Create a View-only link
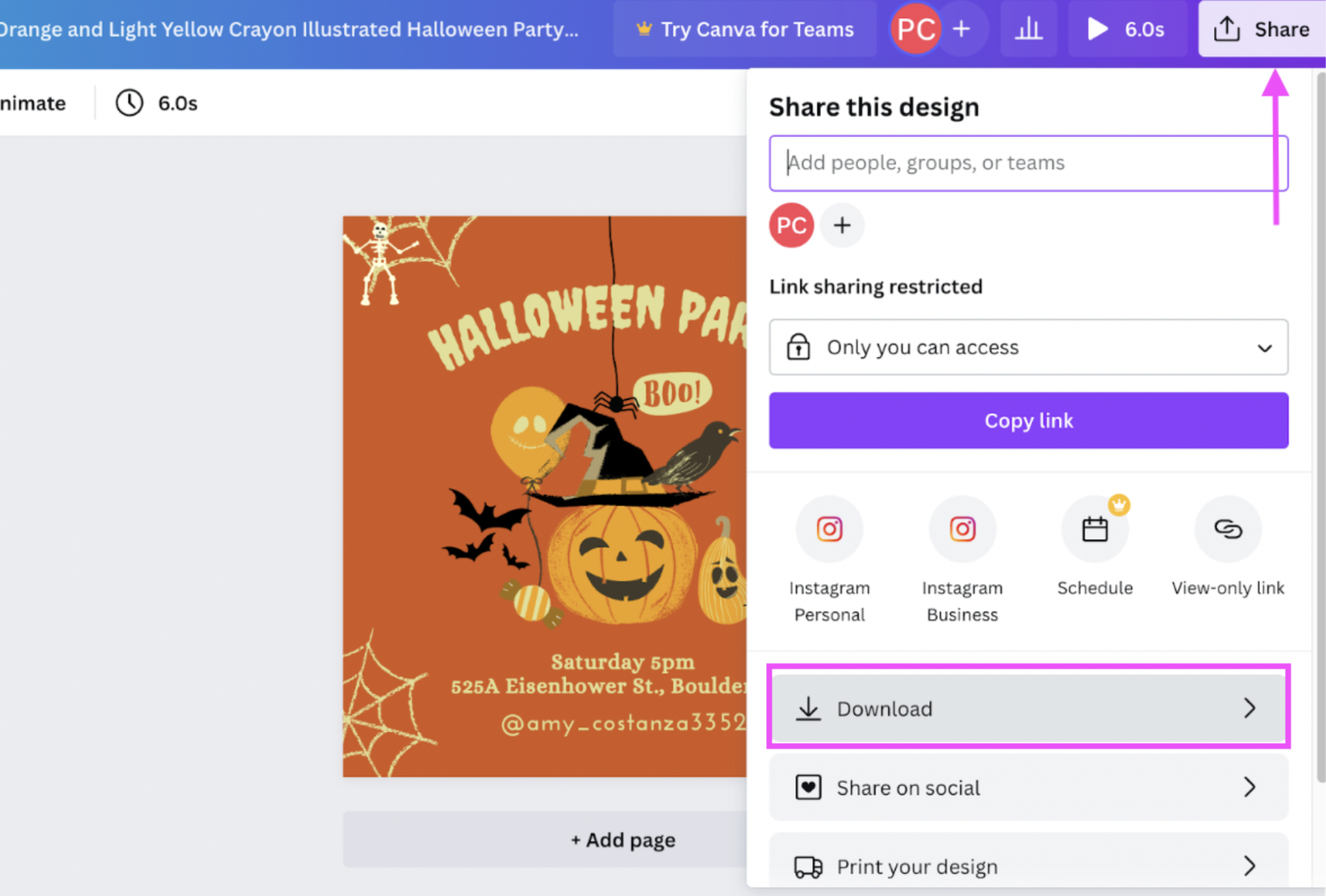 tap(1228, 530)
